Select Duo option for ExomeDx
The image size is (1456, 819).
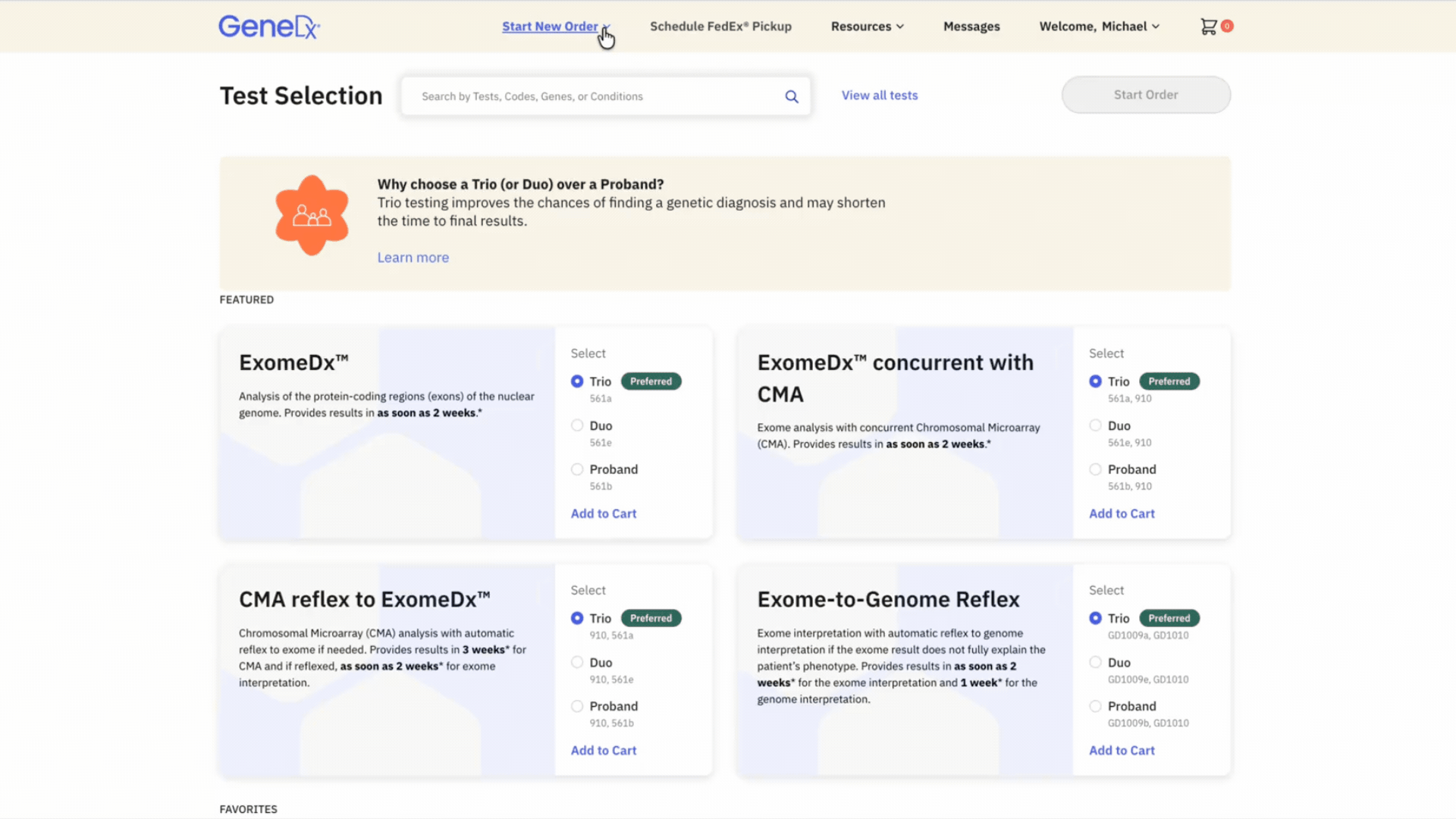[577, 425]
